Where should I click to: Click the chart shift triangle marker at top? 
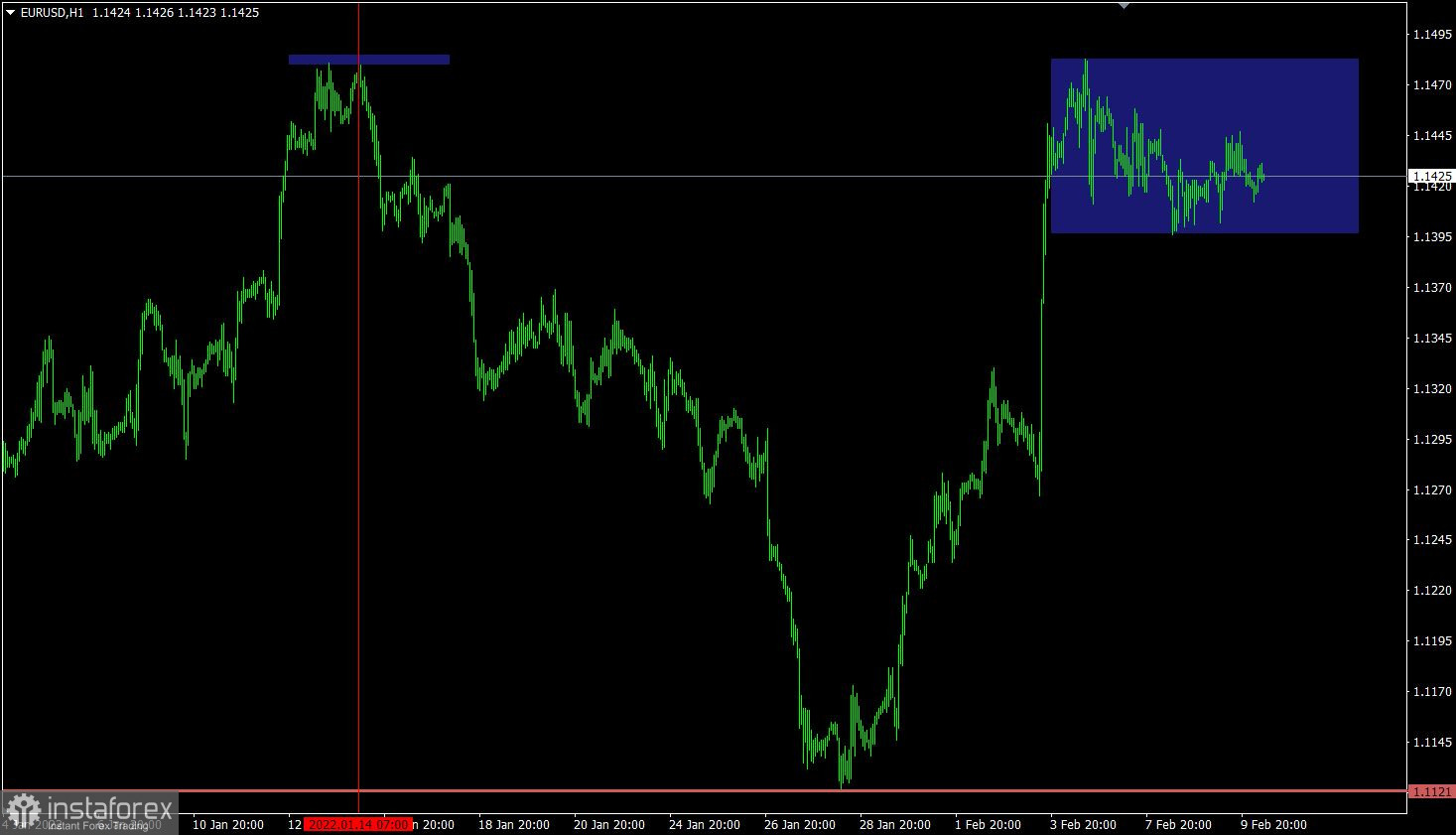[x=1124, y=6]
